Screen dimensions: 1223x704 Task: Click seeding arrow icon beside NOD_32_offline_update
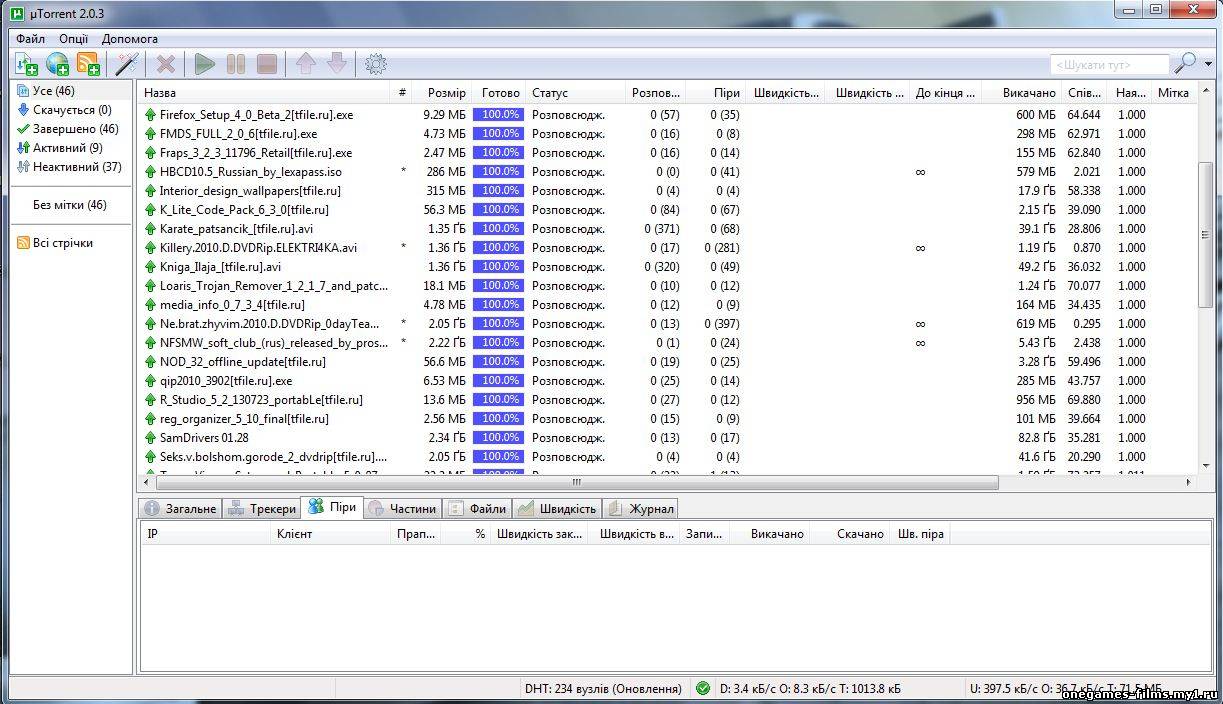tap(151, 362)
